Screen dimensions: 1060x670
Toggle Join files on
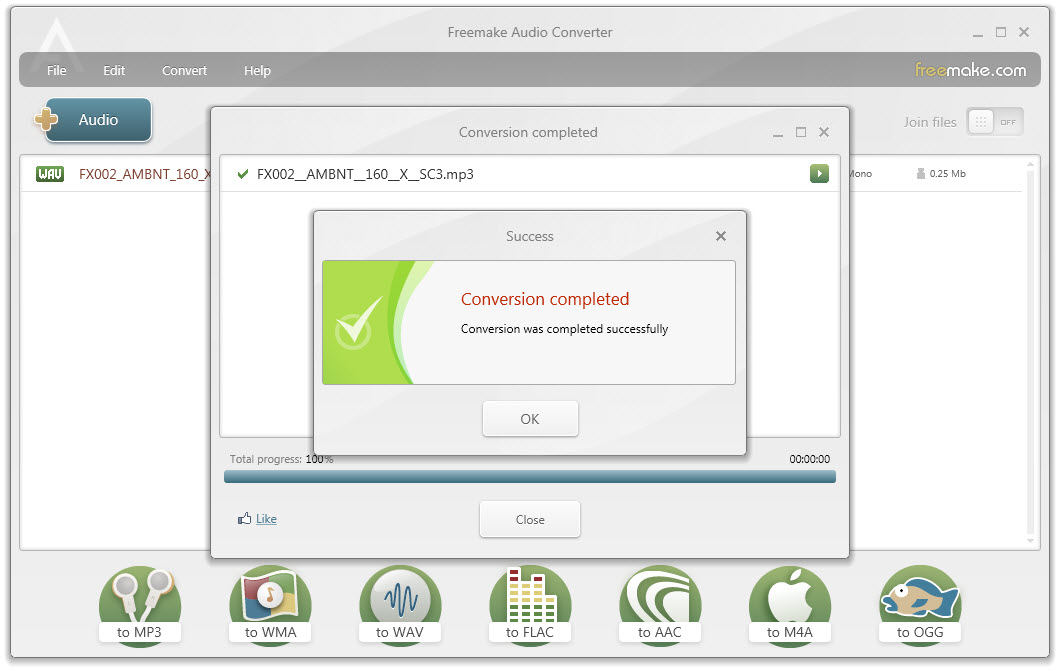(994, 121)
